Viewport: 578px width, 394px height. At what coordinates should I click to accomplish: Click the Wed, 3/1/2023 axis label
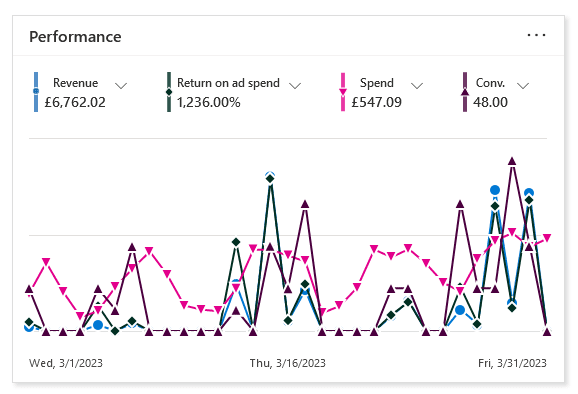pos(66,363)
